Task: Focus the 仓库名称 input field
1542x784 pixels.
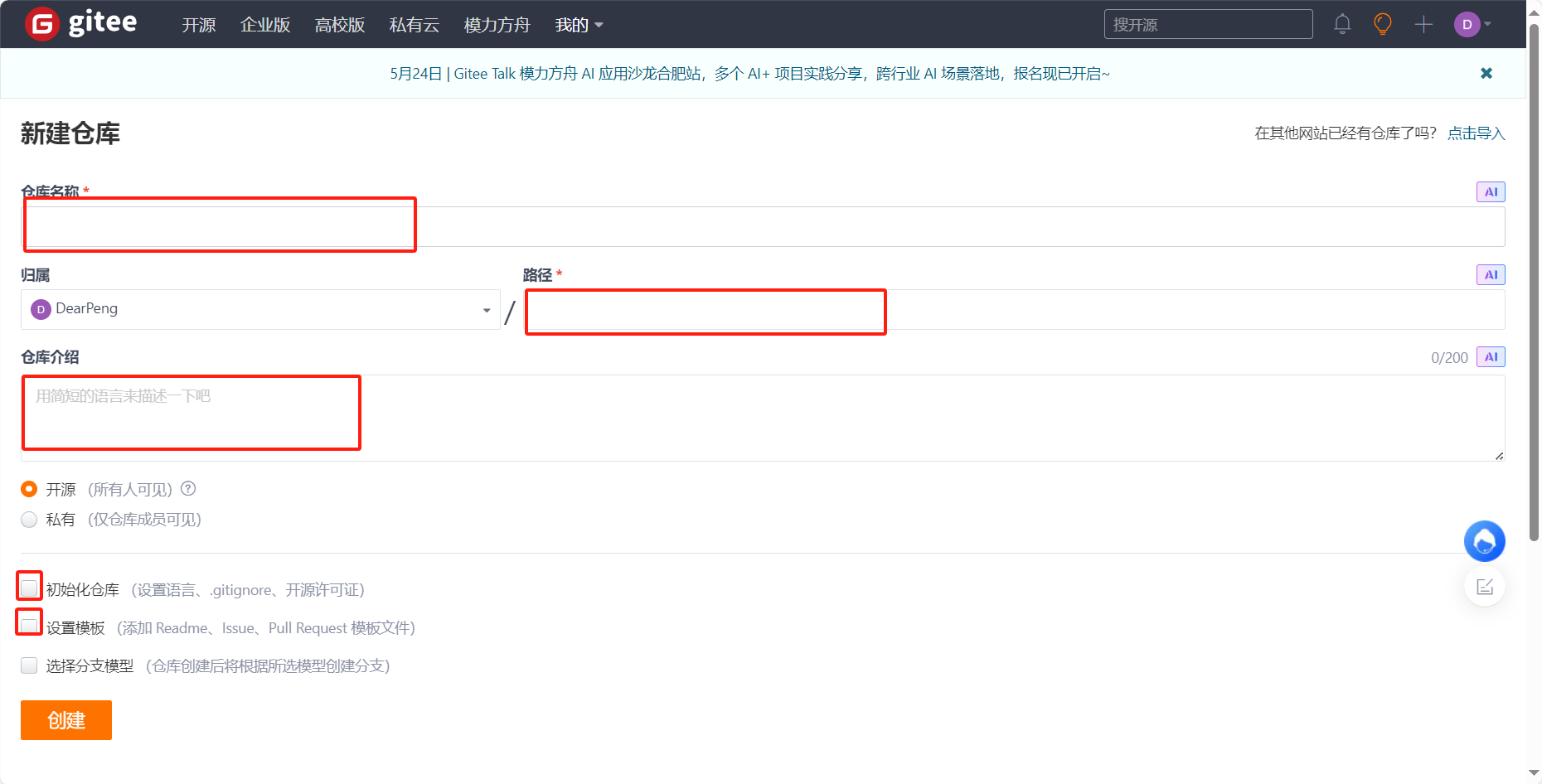Action: click(763, 226)
